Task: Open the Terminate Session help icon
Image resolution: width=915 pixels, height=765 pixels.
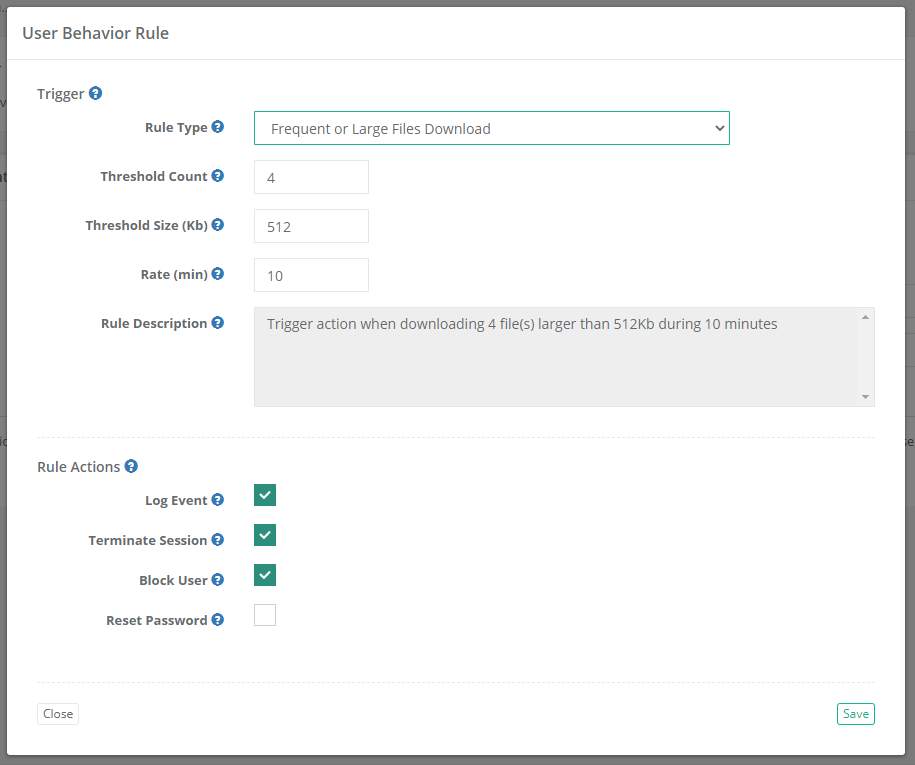Action: [219, 540]
